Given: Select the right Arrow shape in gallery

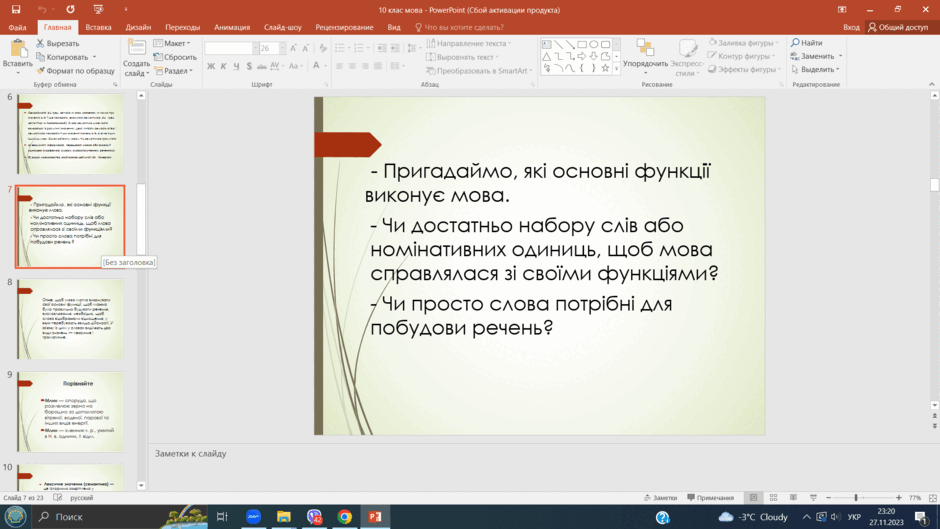Looking at the screenshot, I should tap(582, 56).
